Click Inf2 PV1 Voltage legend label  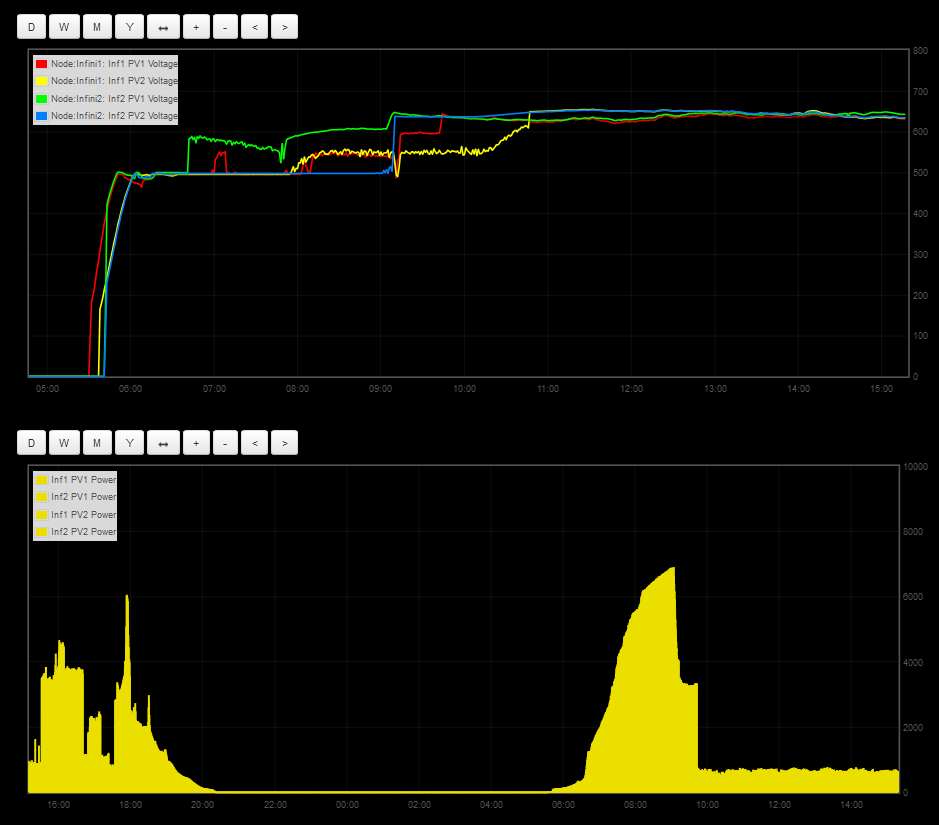tap(114, 99)
